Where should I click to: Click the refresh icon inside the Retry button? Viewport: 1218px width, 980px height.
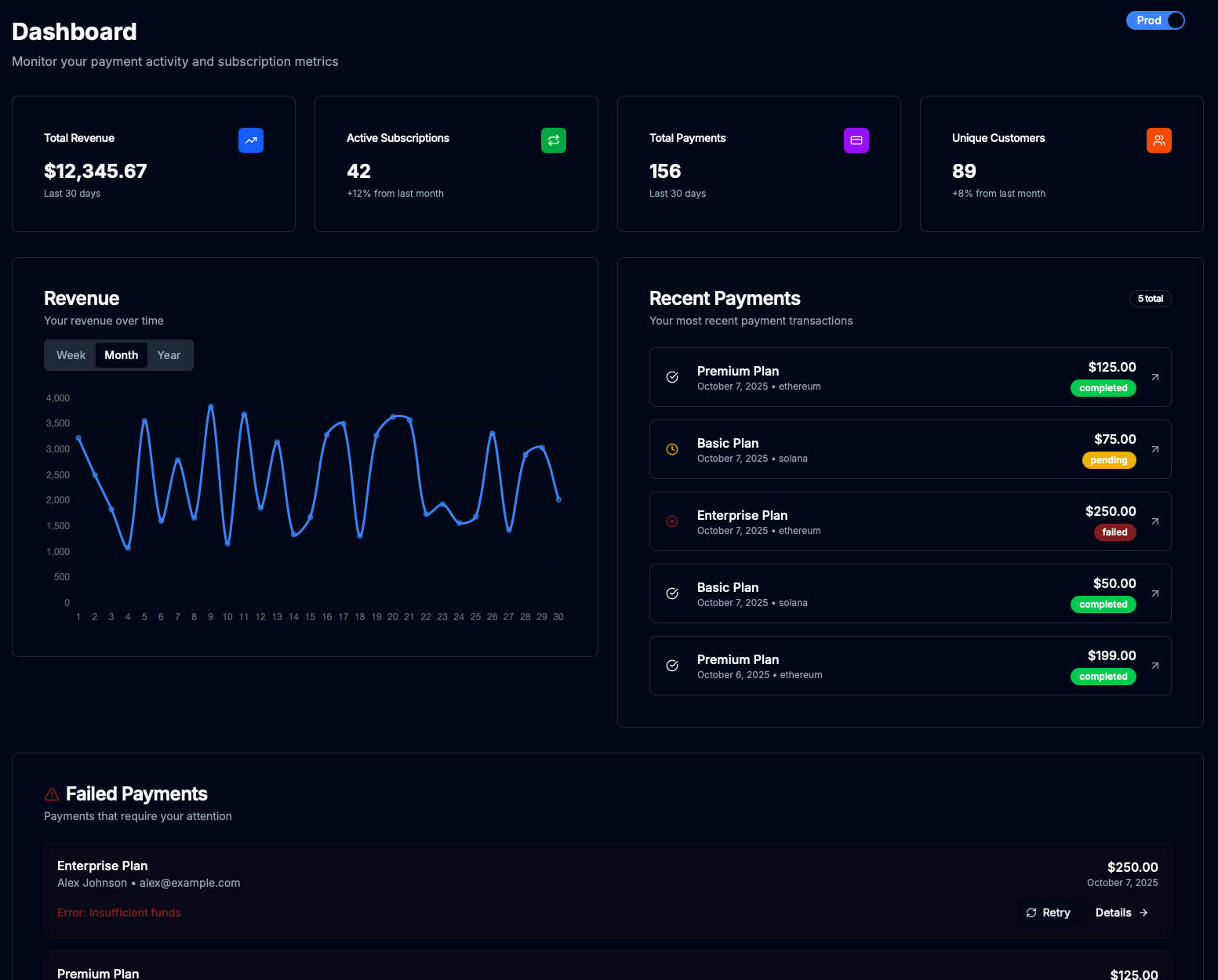pos(1031,913)
